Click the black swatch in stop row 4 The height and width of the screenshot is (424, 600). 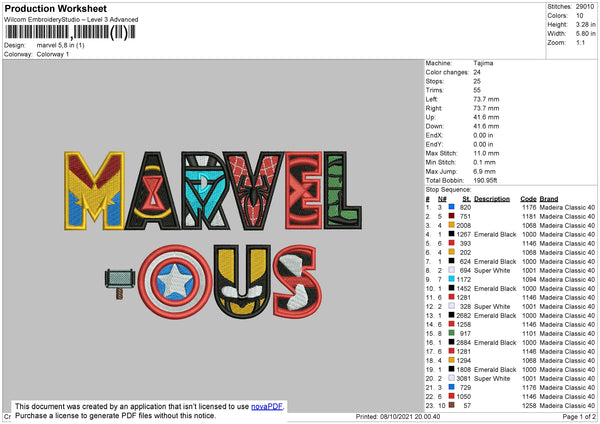point(452,234)
